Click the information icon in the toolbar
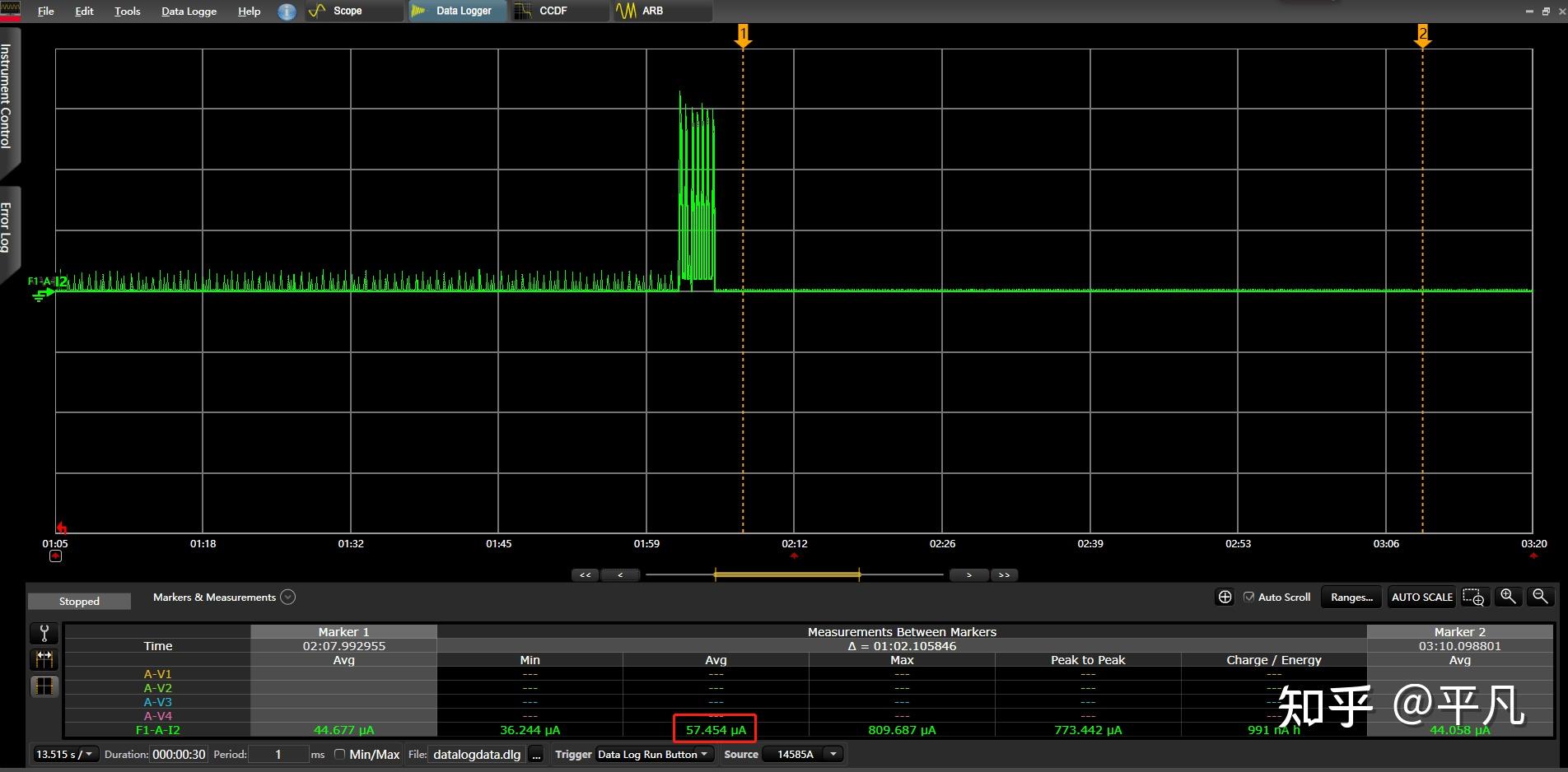 coord(286,11)
